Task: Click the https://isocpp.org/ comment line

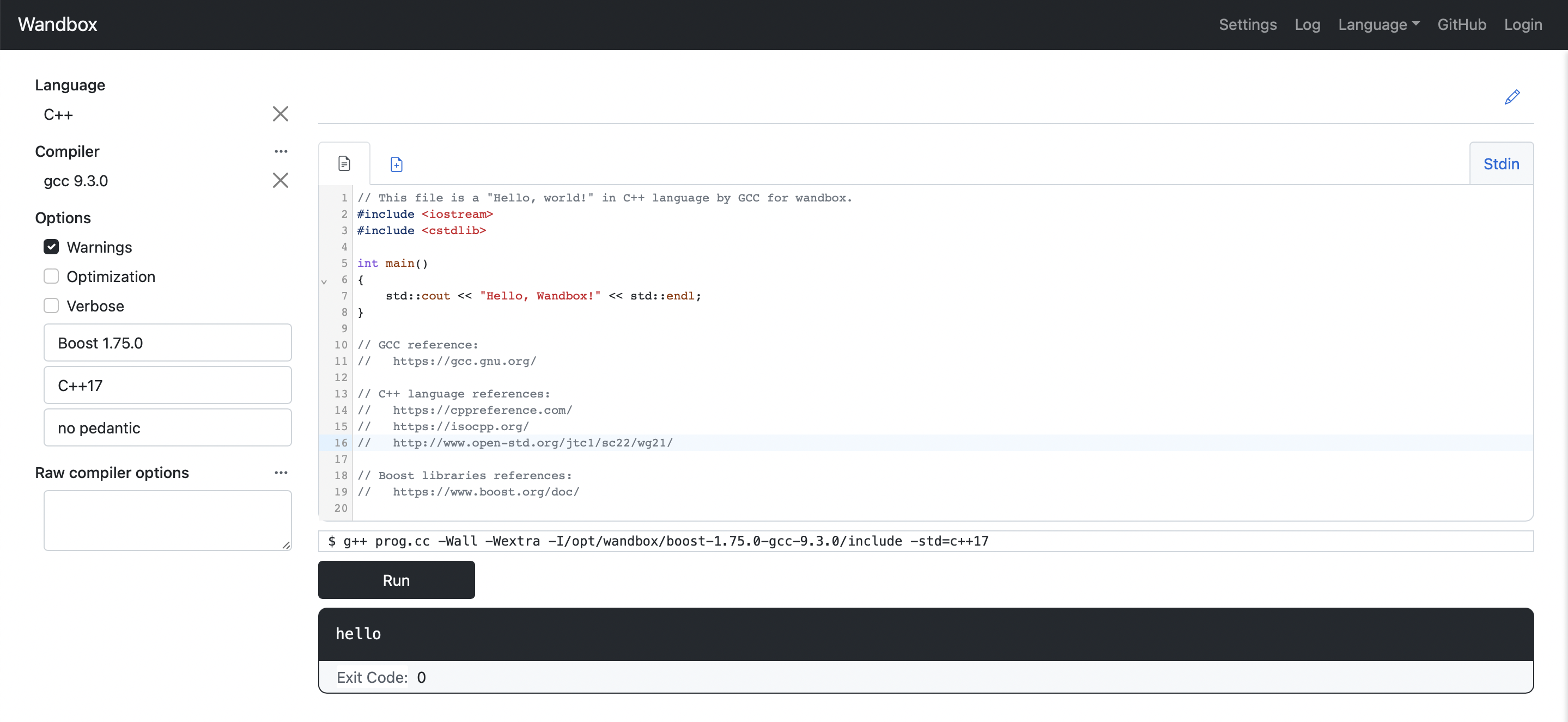Action: click(x=443, y=426)
